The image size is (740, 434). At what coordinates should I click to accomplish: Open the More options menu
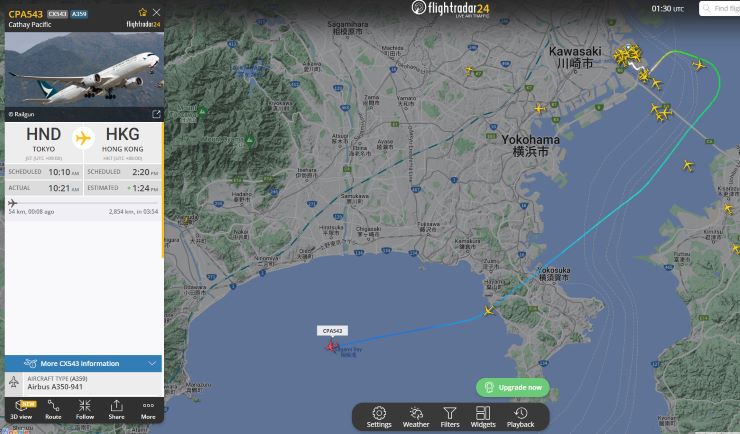click(x=148, y=409)
